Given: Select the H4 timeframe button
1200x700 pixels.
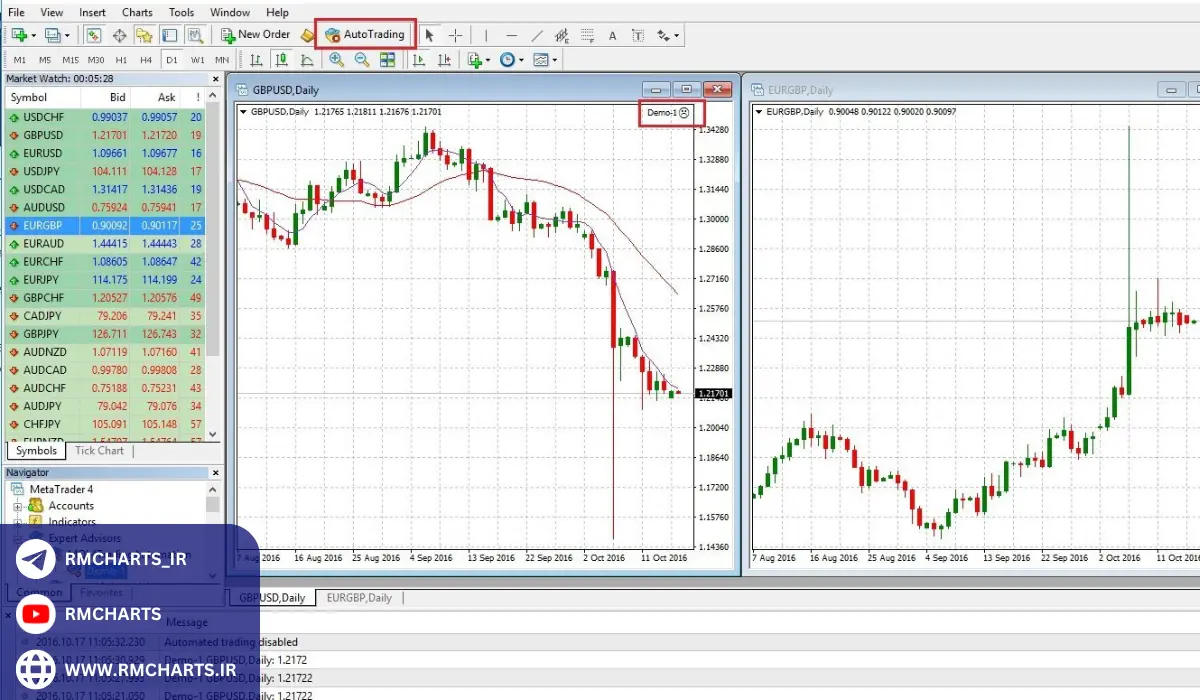Looking at the screenshot, I should coord(146,60).
